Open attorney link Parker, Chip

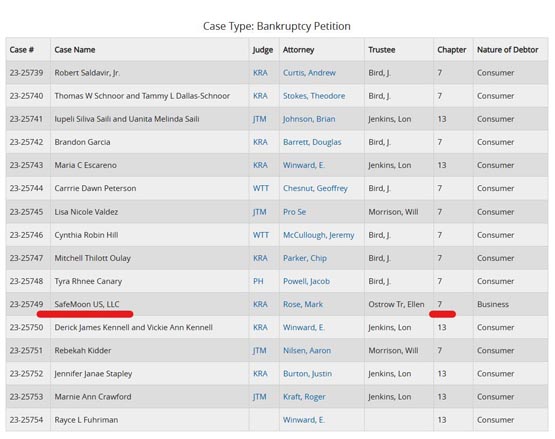pyautogui.click(x=304, y=258)
